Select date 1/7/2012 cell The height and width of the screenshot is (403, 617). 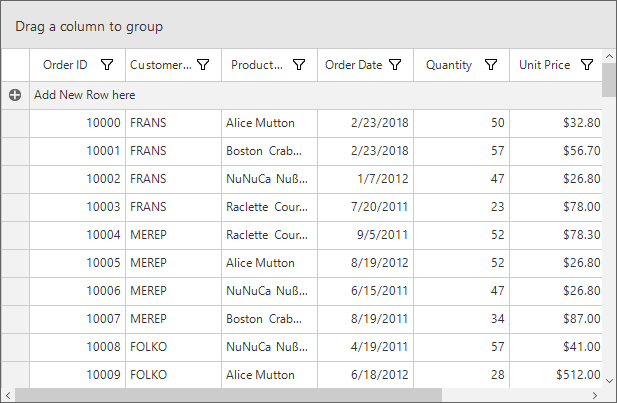click(x=366, y=179)
